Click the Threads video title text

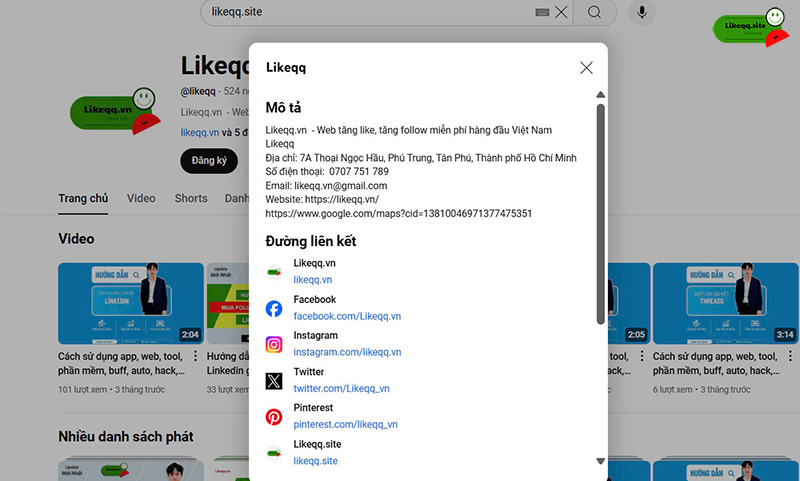point(716,364)
